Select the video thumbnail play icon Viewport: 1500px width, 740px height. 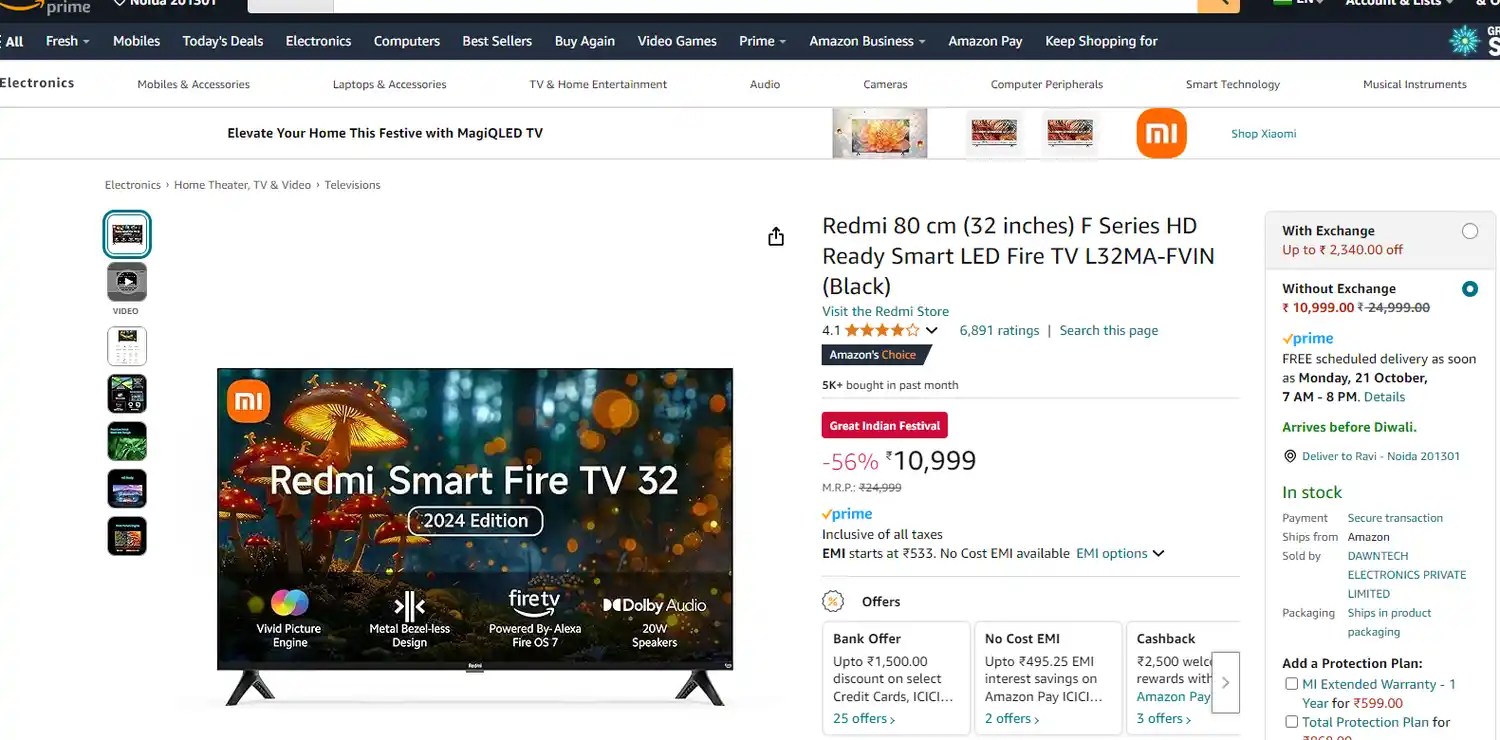pos(127,282)
